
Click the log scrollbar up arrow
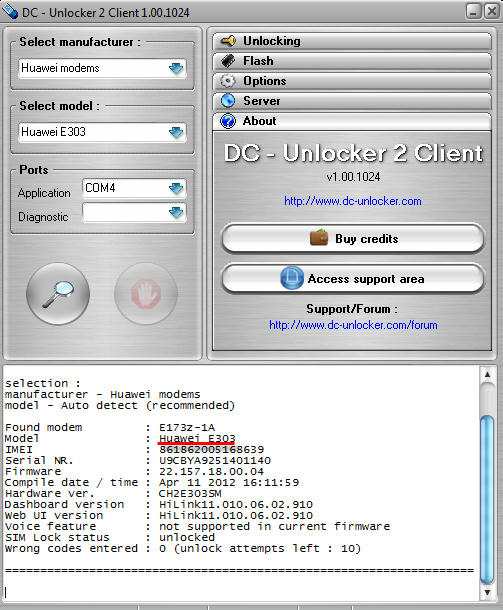pyautogui.click(x=487, y=375)
